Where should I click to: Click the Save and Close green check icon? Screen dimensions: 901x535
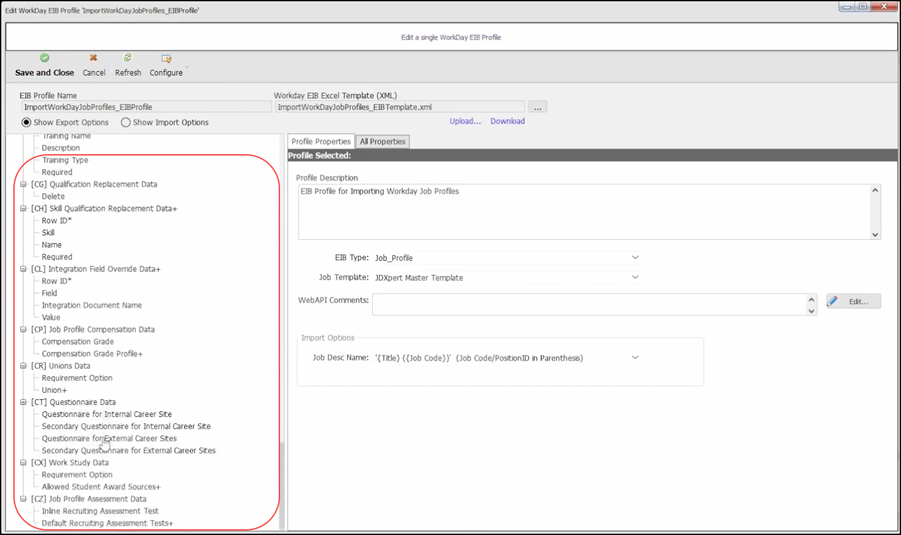(44, 59)
